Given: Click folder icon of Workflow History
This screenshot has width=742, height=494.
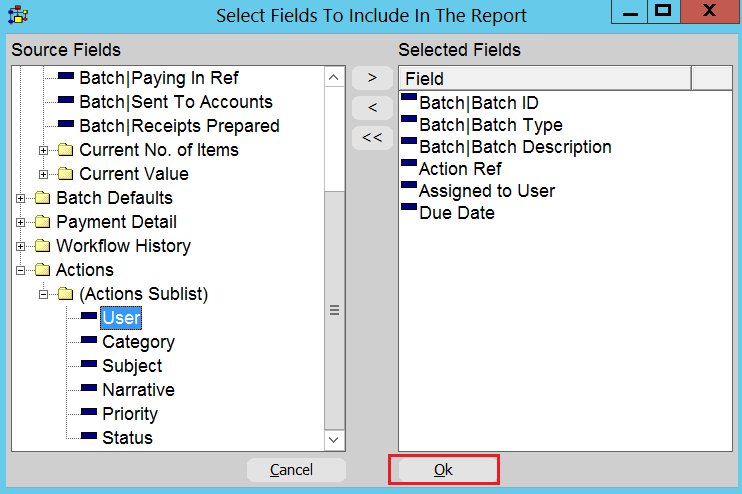Looking at the screenshot, I should pos(43,246).
